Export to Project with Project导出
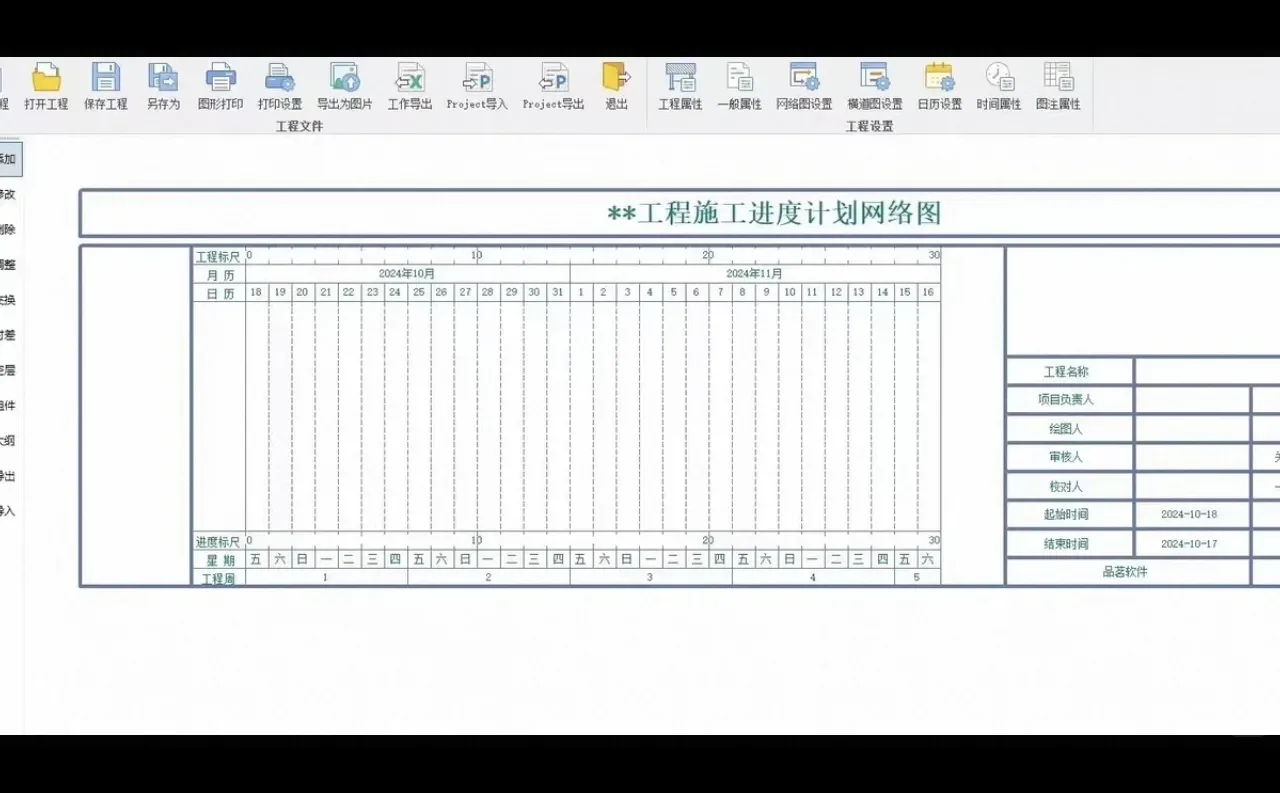The image size is (1280, 793). (x=552, y=85)
